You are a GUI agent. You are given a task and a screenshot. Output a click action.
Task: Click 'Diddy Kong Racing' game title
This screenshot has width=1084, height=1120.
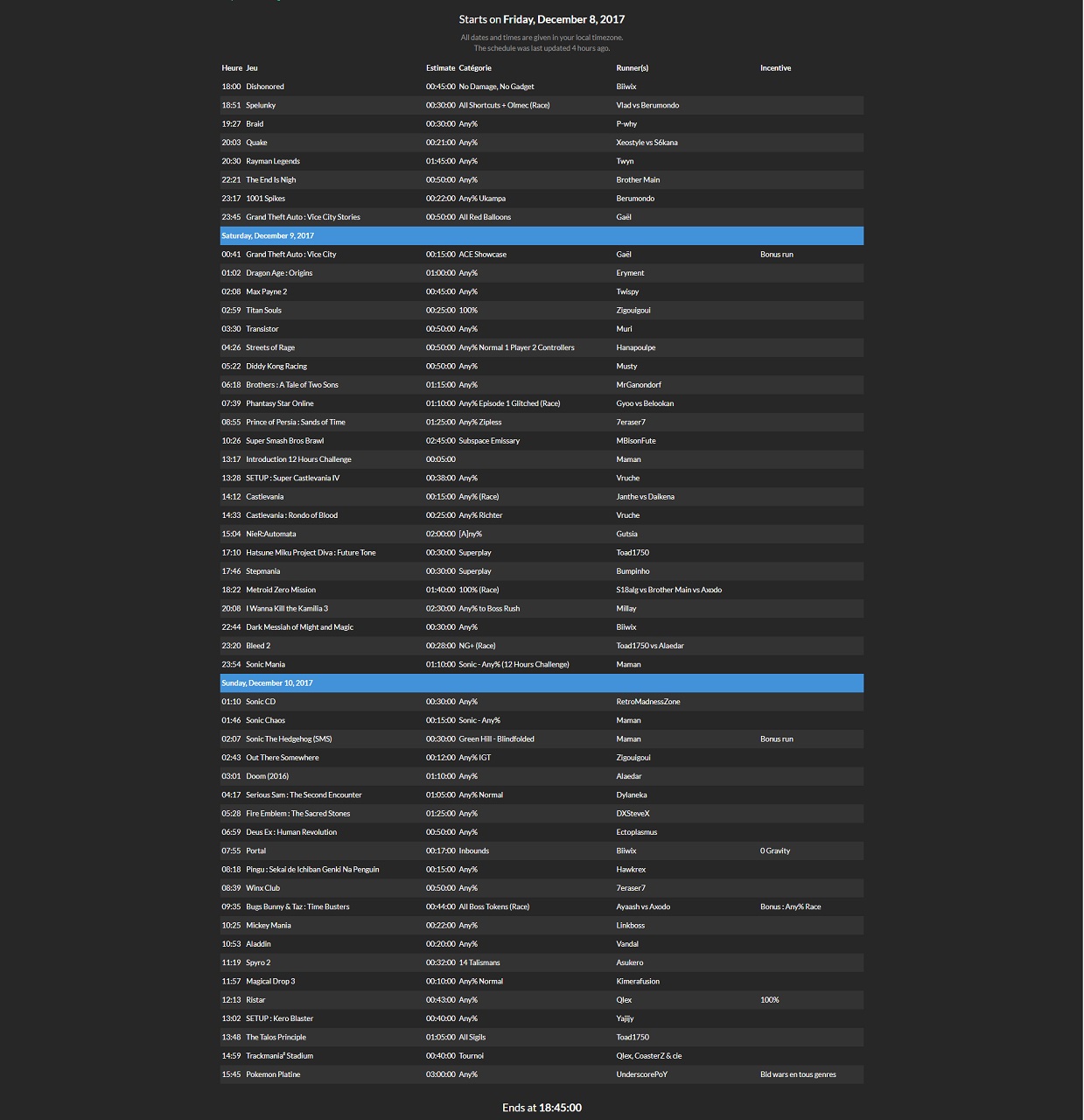tap(276, 367)
